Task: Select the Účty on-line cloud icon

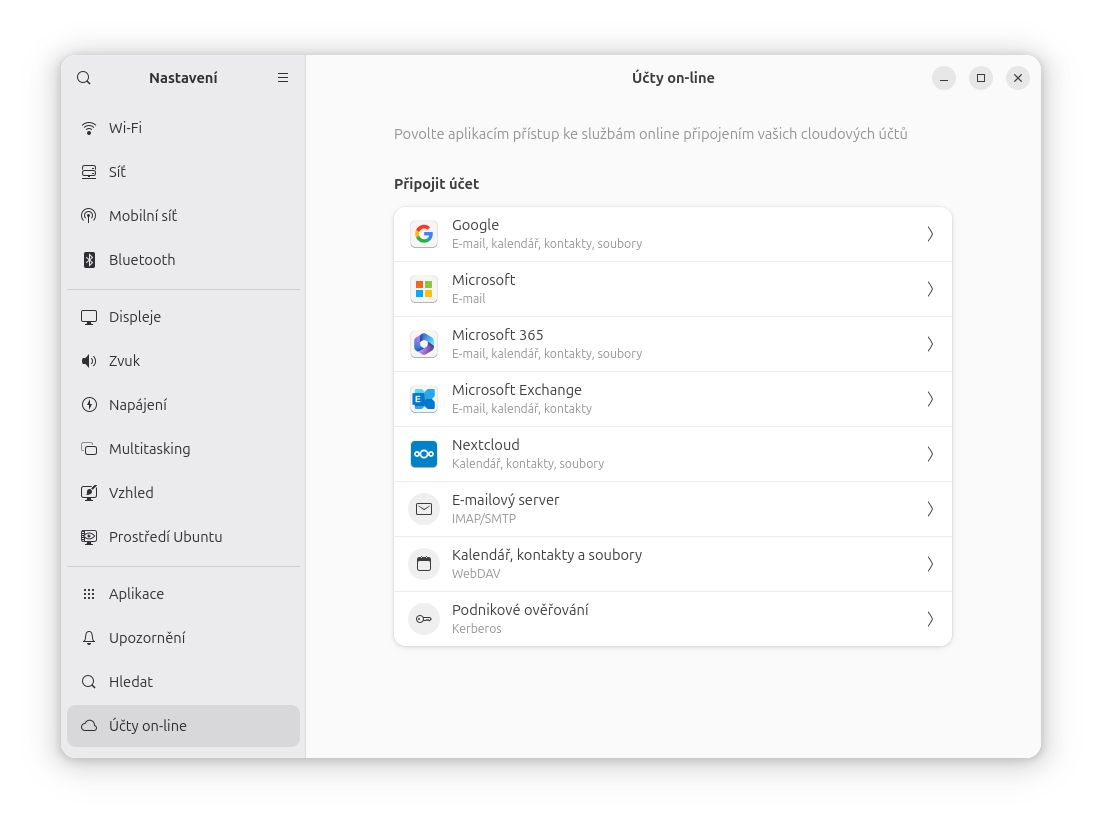Action: (89, 726)
